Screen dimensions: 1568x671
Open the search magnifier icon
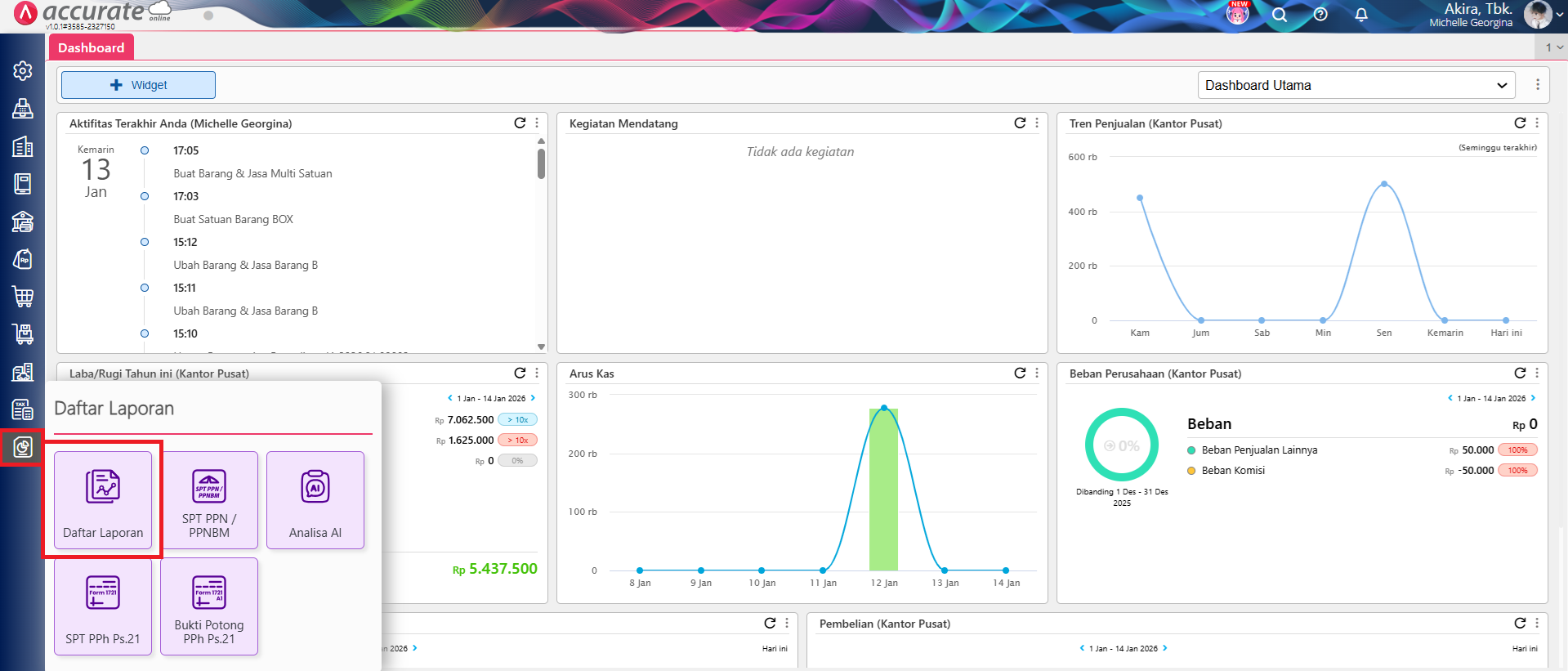(x=1280, y=15)
